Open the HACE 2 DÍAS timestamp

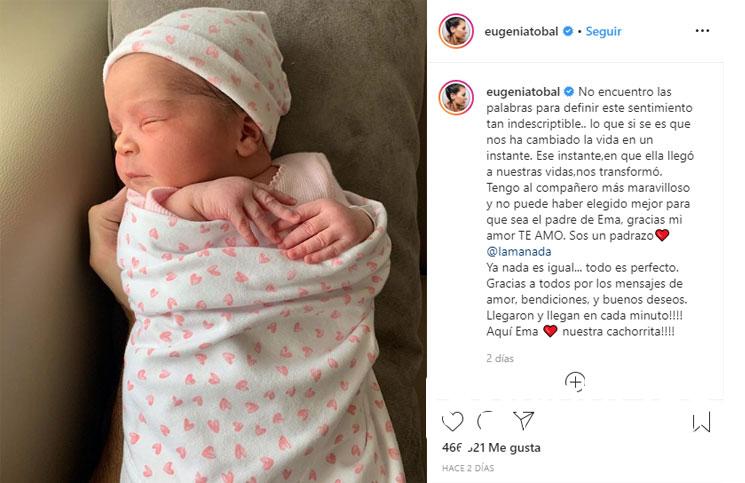click(468, 468)
